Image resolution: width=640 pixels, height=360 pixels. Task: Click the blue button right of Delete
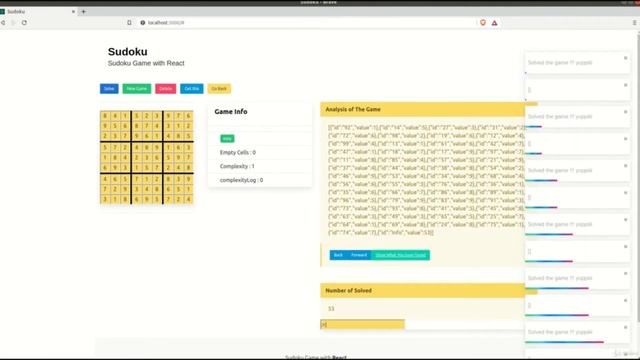point(191,89)
